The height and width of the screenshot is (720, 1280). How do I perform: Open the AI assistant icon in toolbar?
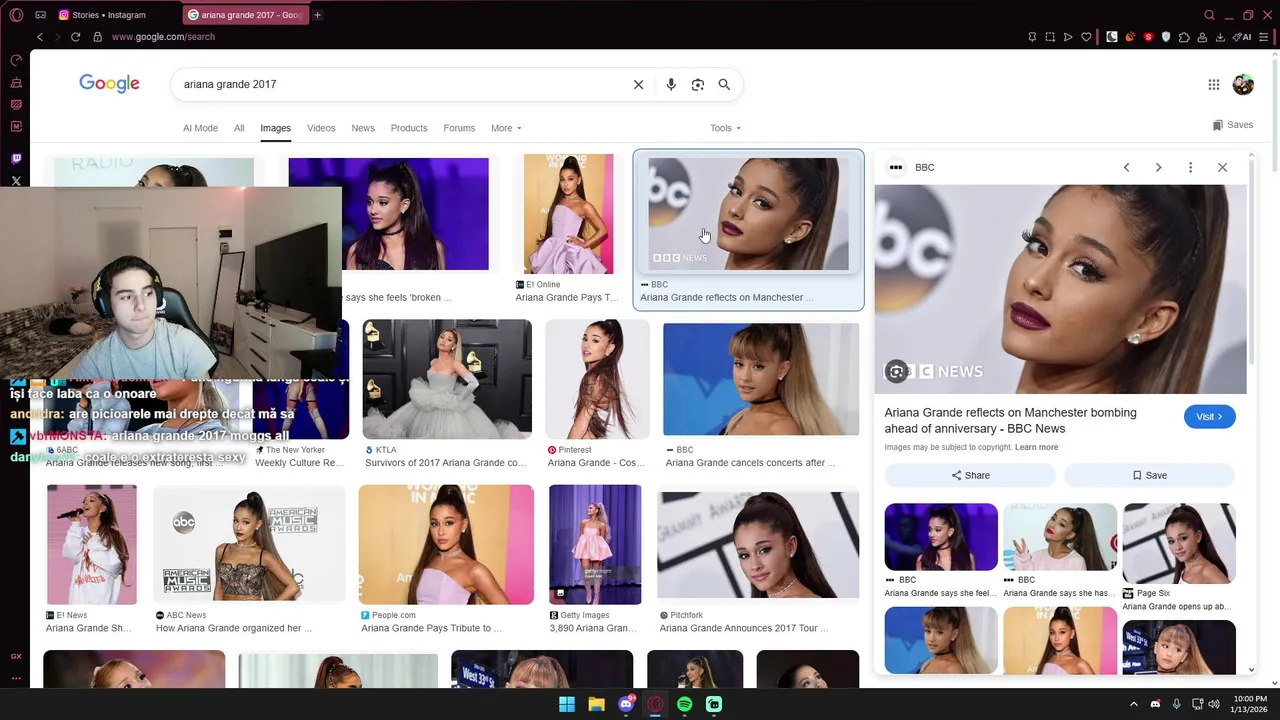pos(1243,37)
